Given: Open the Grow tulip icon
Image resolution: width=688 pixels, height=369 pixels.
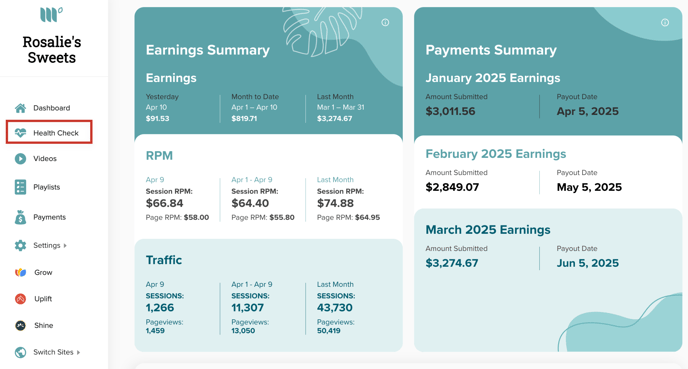Looking at the screenshot, I should pos(21,272).
